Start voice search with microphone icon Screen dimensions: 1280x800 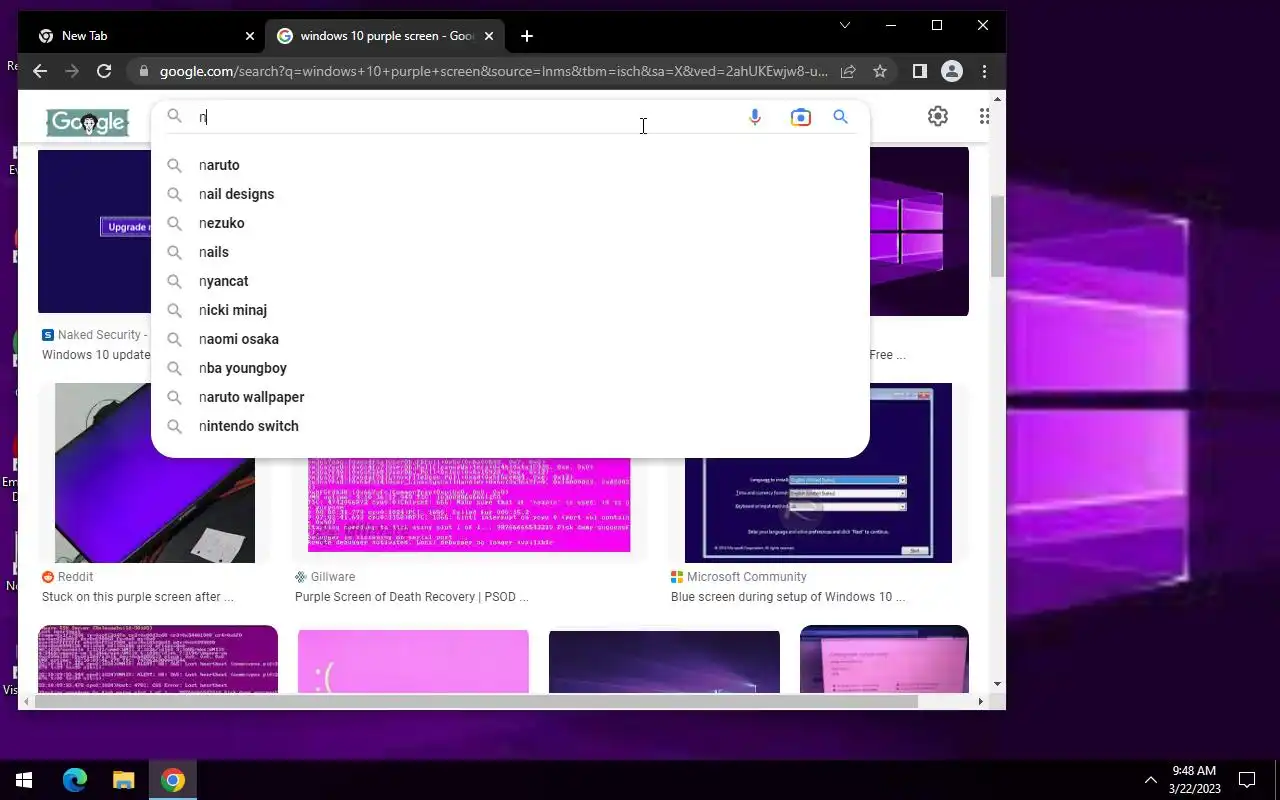point(755,117)
